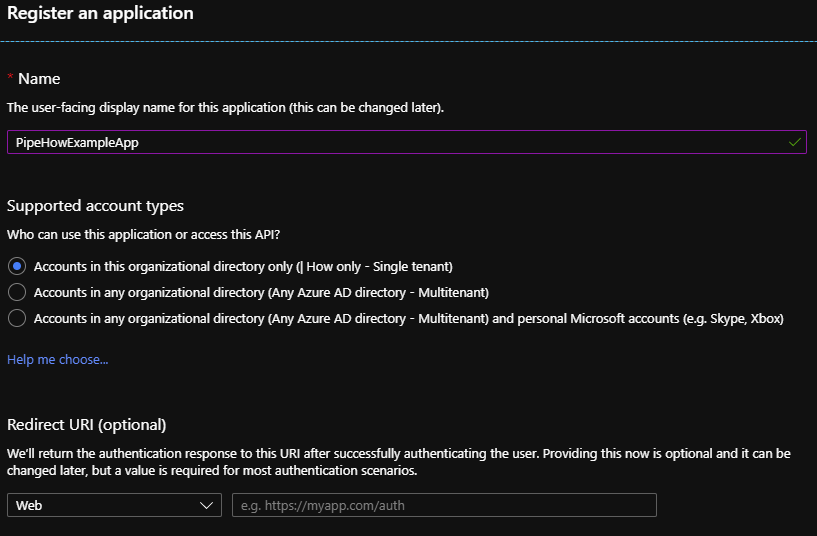Click the chevron arrow on the Web dropdown
The height and width of the screenshot is (536, 817).
(x=208, y=505)
